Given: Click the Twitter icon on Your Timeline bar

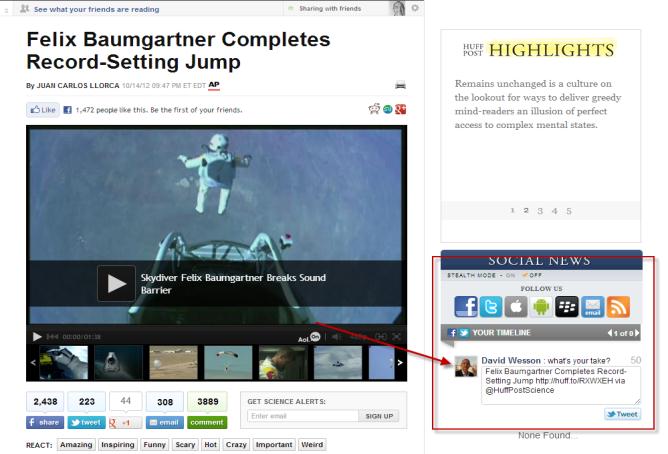Looking at the screenshot, I should (464, 333).
